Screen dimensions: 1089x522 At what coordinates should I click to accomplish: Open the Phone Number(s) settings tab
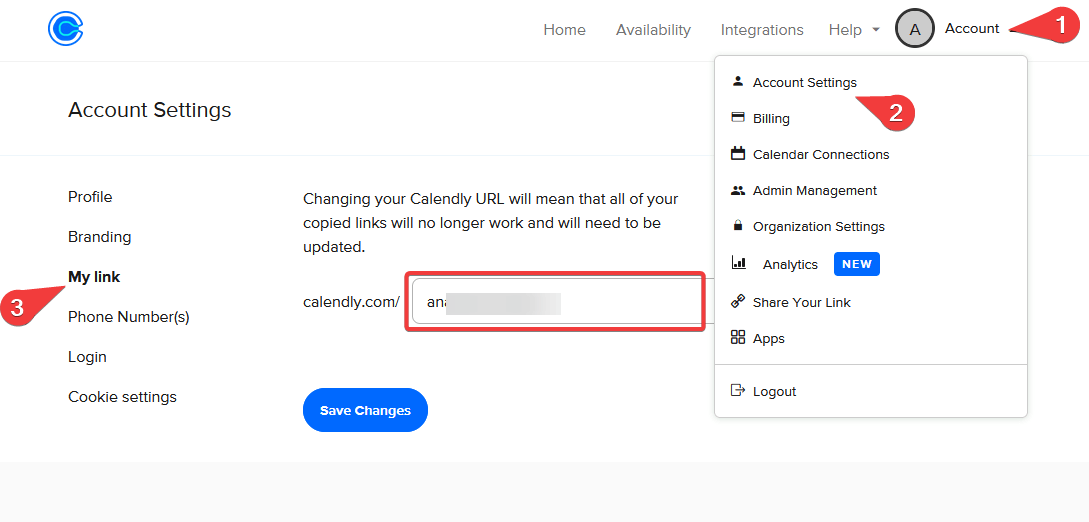128,317
